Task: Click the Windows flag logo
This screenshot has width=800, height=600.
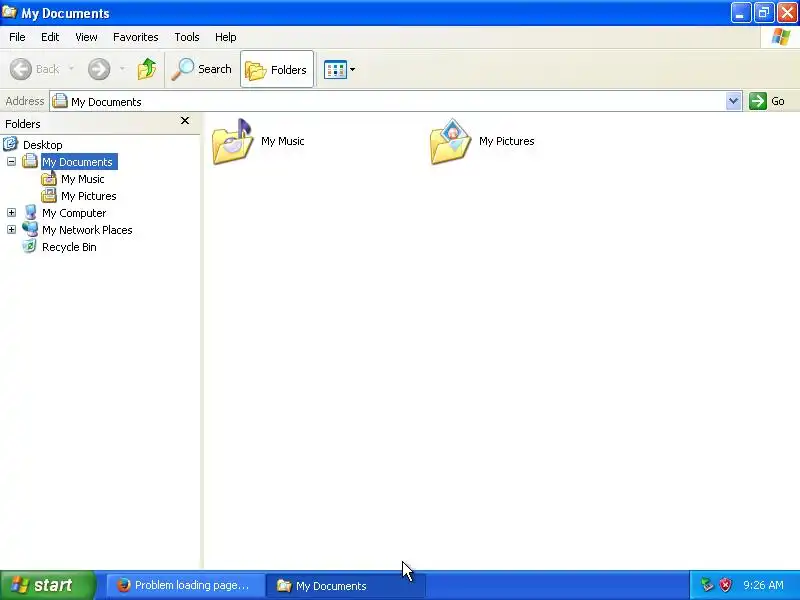Action: [x=781, y=37]
